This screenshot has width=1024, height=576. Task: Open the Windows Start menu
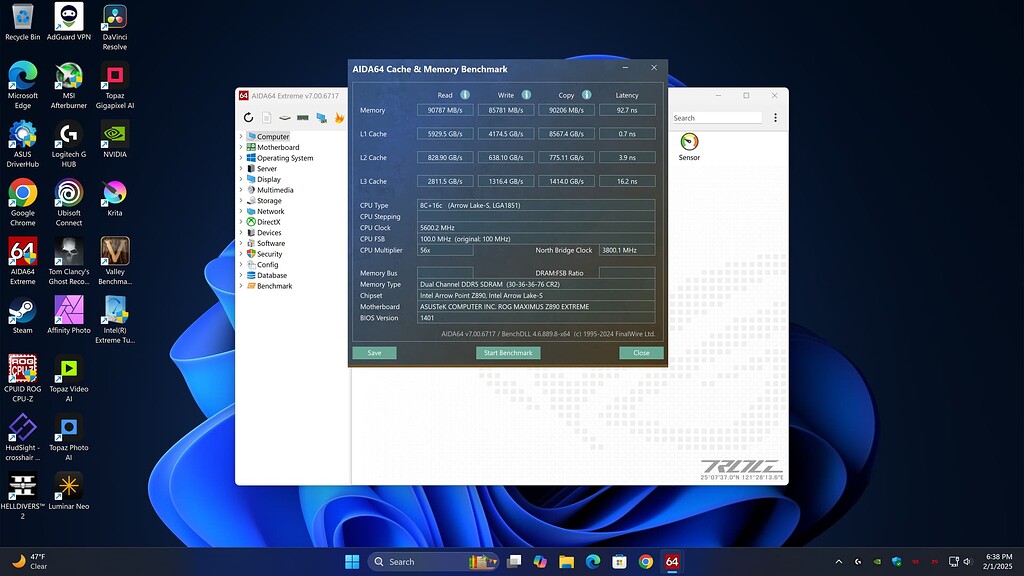pos(352,562)
